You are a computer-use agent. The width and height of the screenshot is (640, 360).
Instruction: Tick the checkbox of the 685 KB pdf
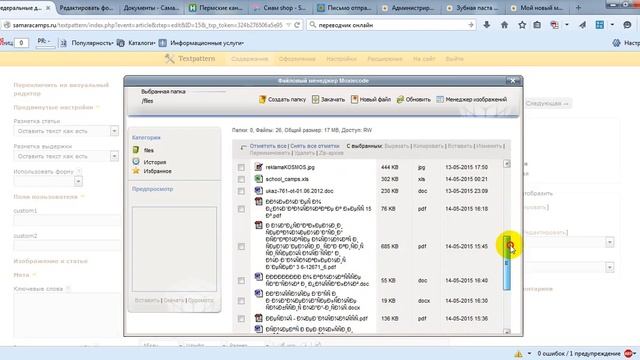tap(241, 247)
